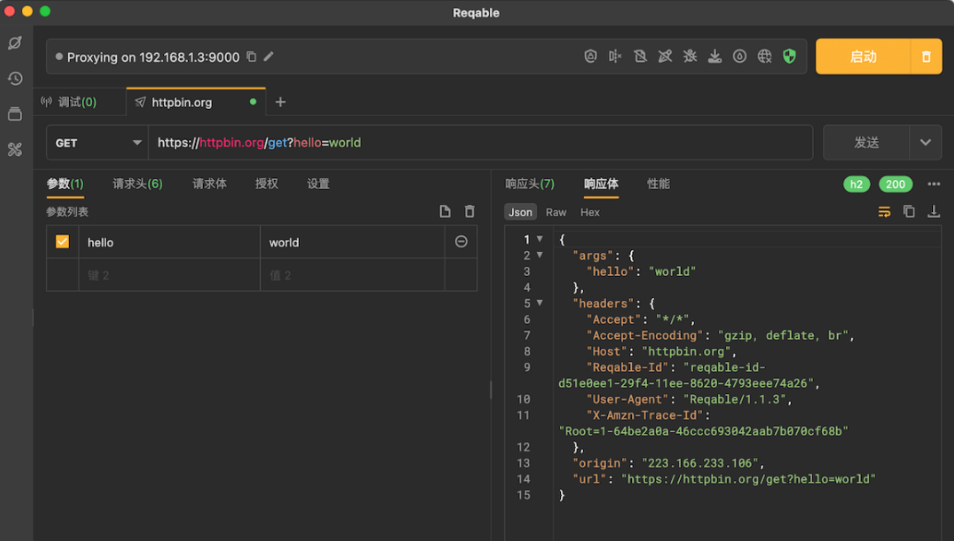Click the 发送 send button
The height and width of the screenshot is (541, 954).
(866, 143)
